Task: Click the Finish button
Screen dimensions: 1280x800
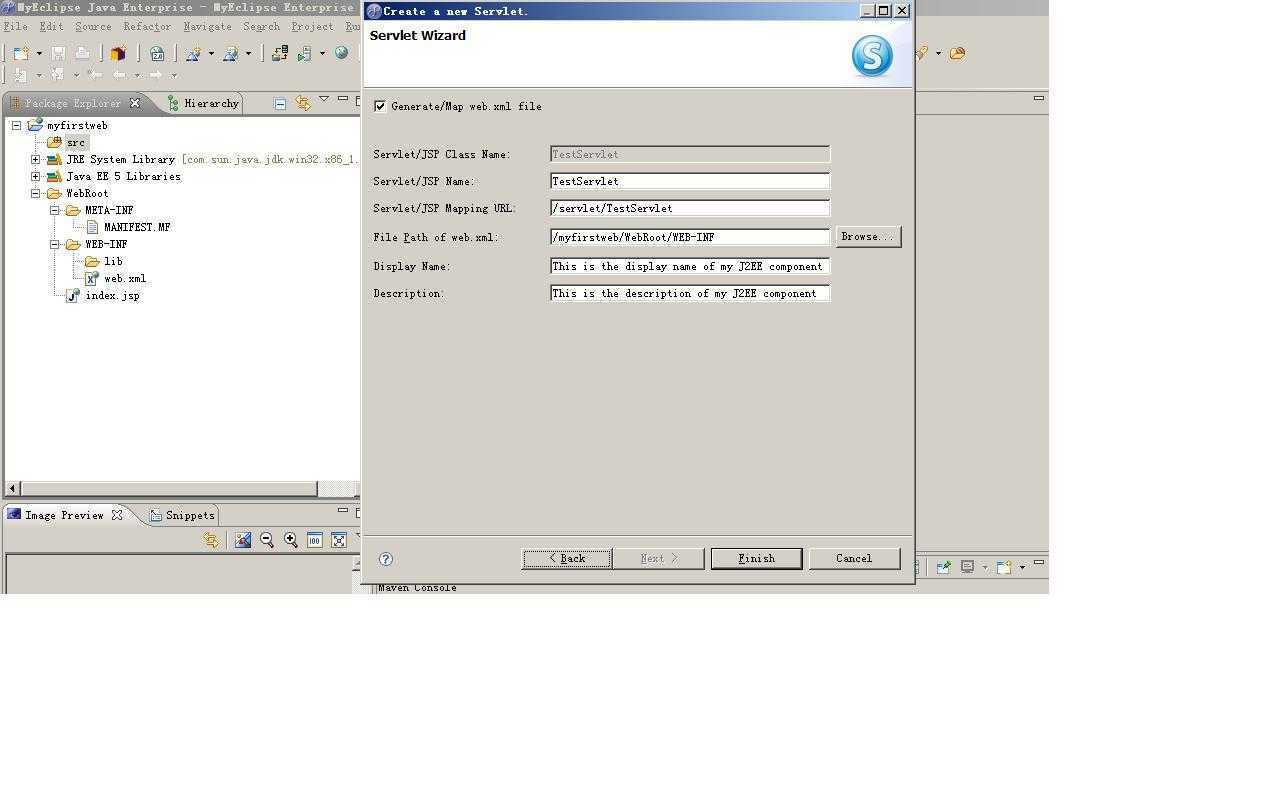Action: [756, 558]
